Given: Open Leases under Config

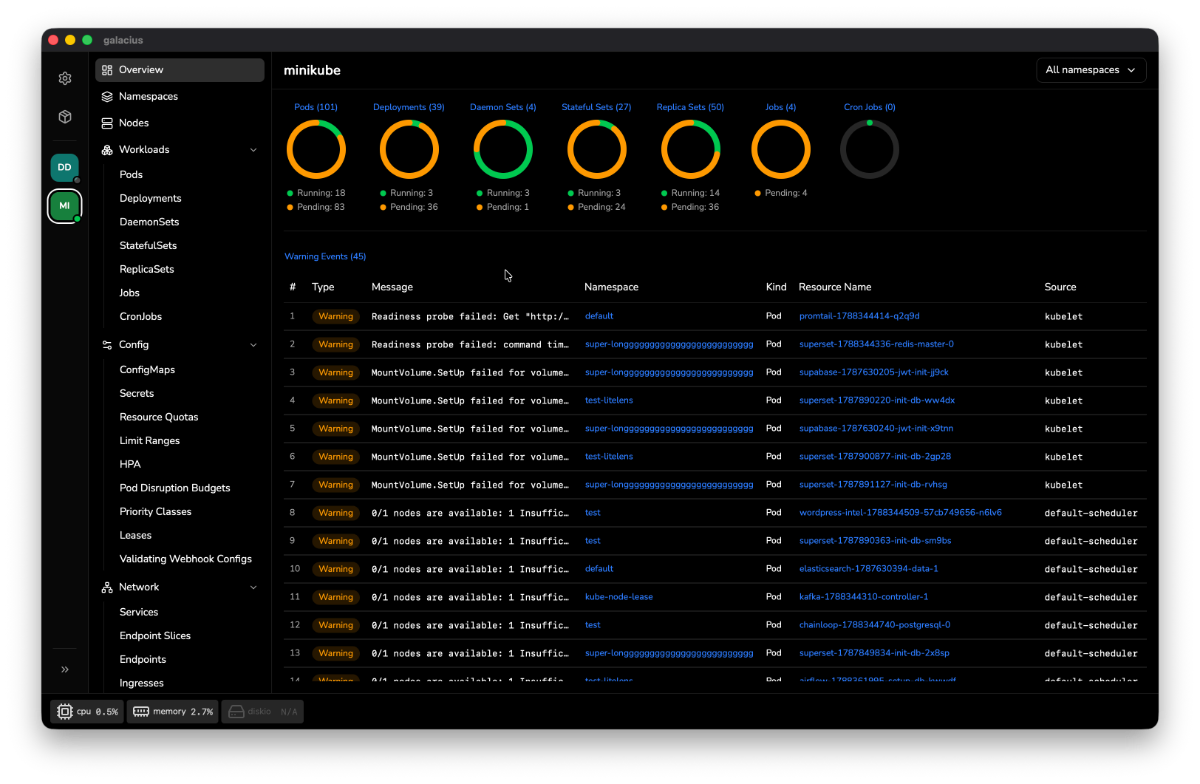Looking at the screenshot, I should [136, 535].
